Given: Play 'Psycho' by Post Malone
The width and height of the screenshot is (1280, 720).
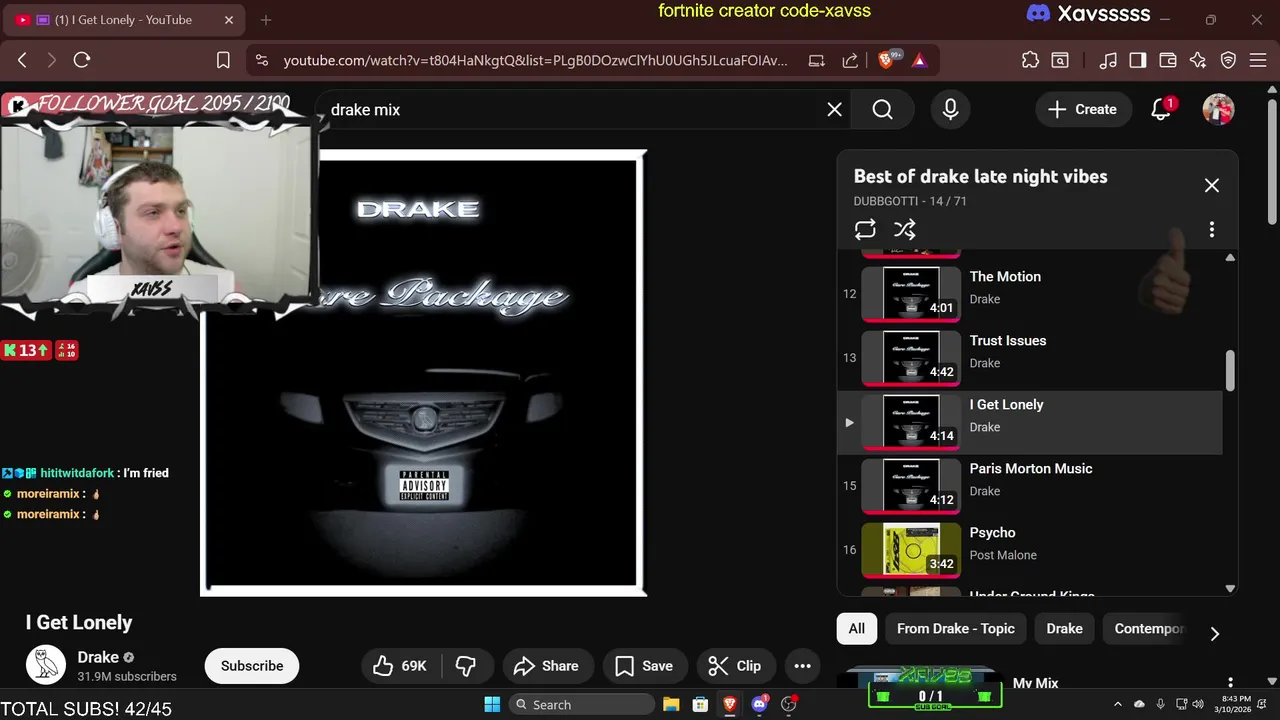Looking at the screenshot, I should (1030, 550).
